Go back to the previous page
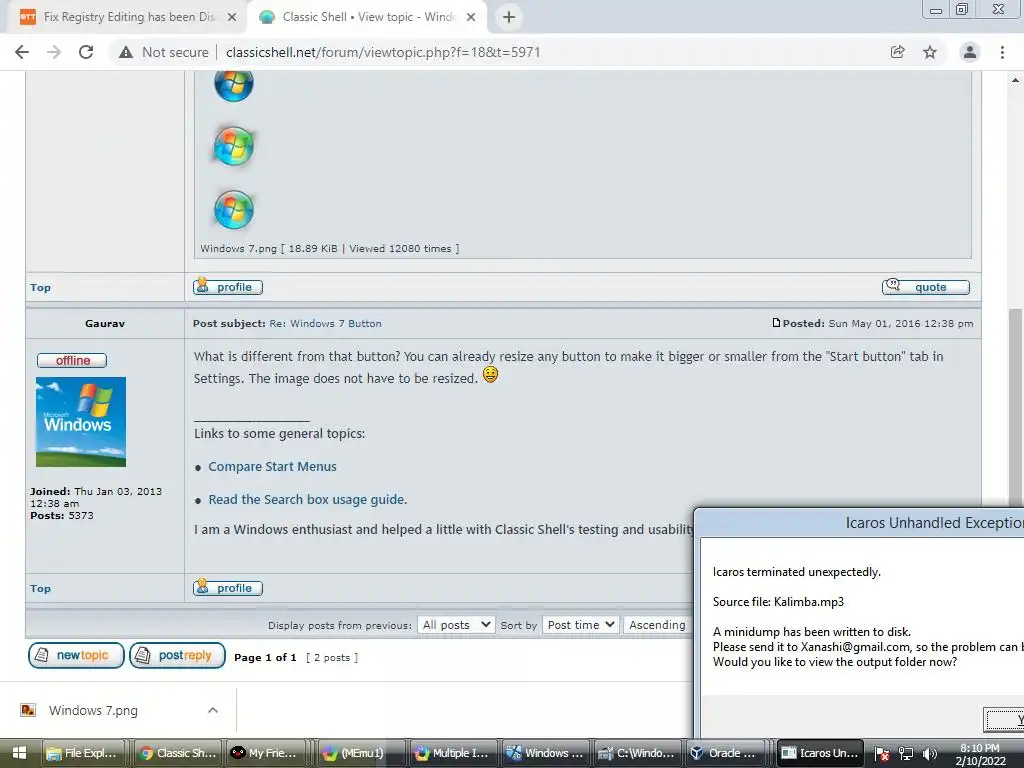Image resolution: width=1024 pixels, height=768 pixels. tap(22, 52)
